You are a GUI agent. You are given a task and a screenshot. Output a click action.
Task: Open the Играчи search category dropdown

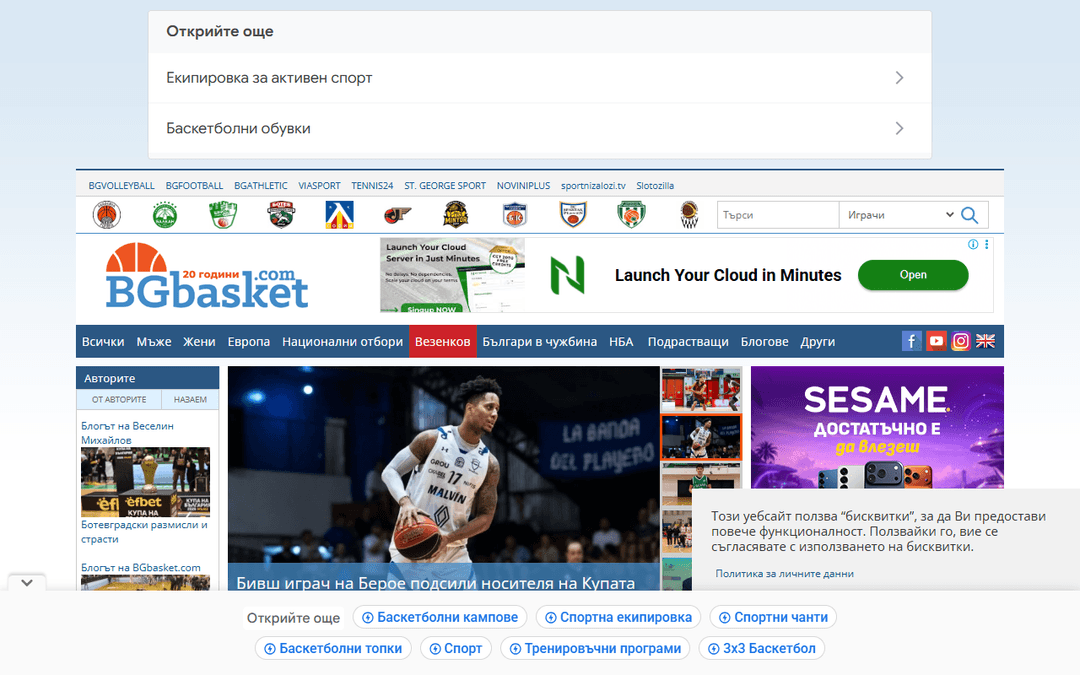pyautogui.click(x=900, y=215)
